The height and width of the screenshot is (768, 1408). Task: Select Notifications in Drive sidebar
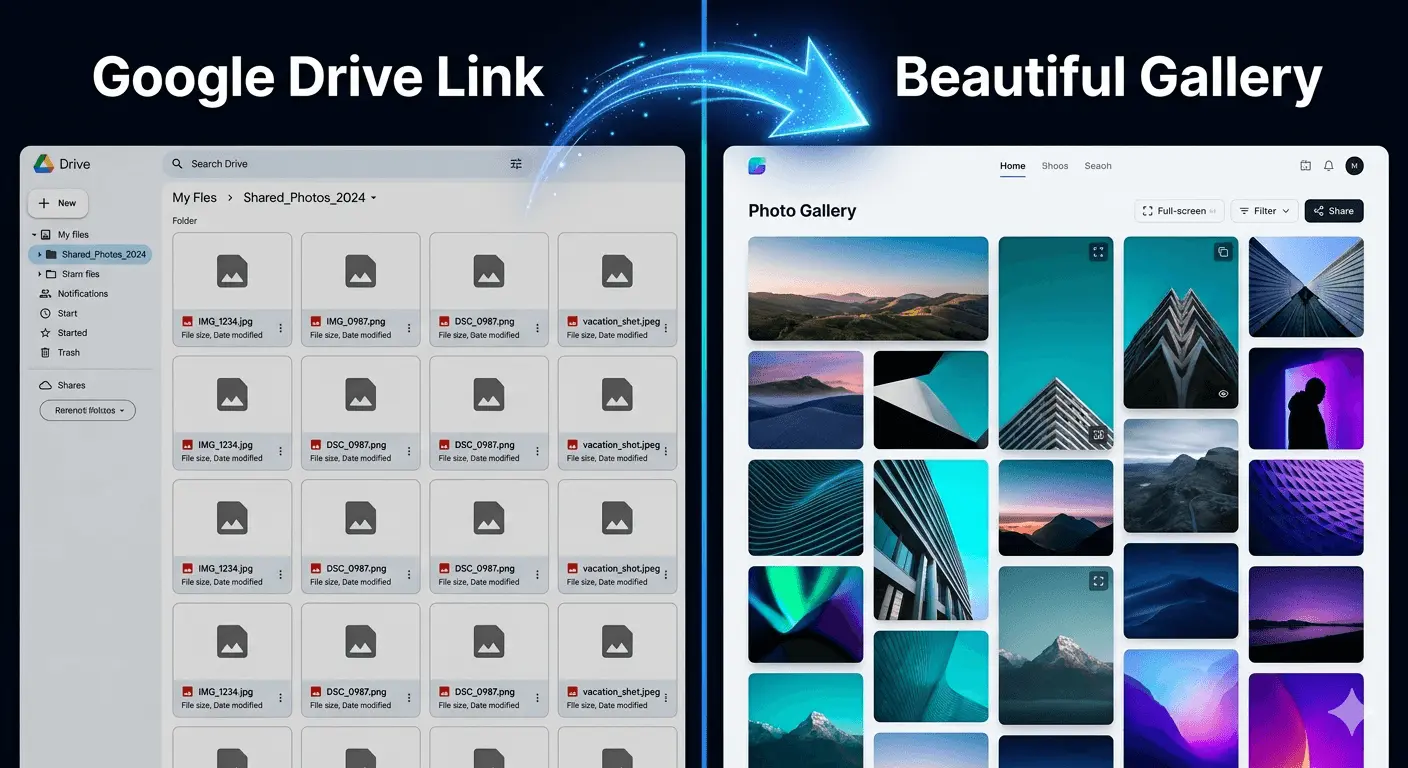[x=83, y=294]
